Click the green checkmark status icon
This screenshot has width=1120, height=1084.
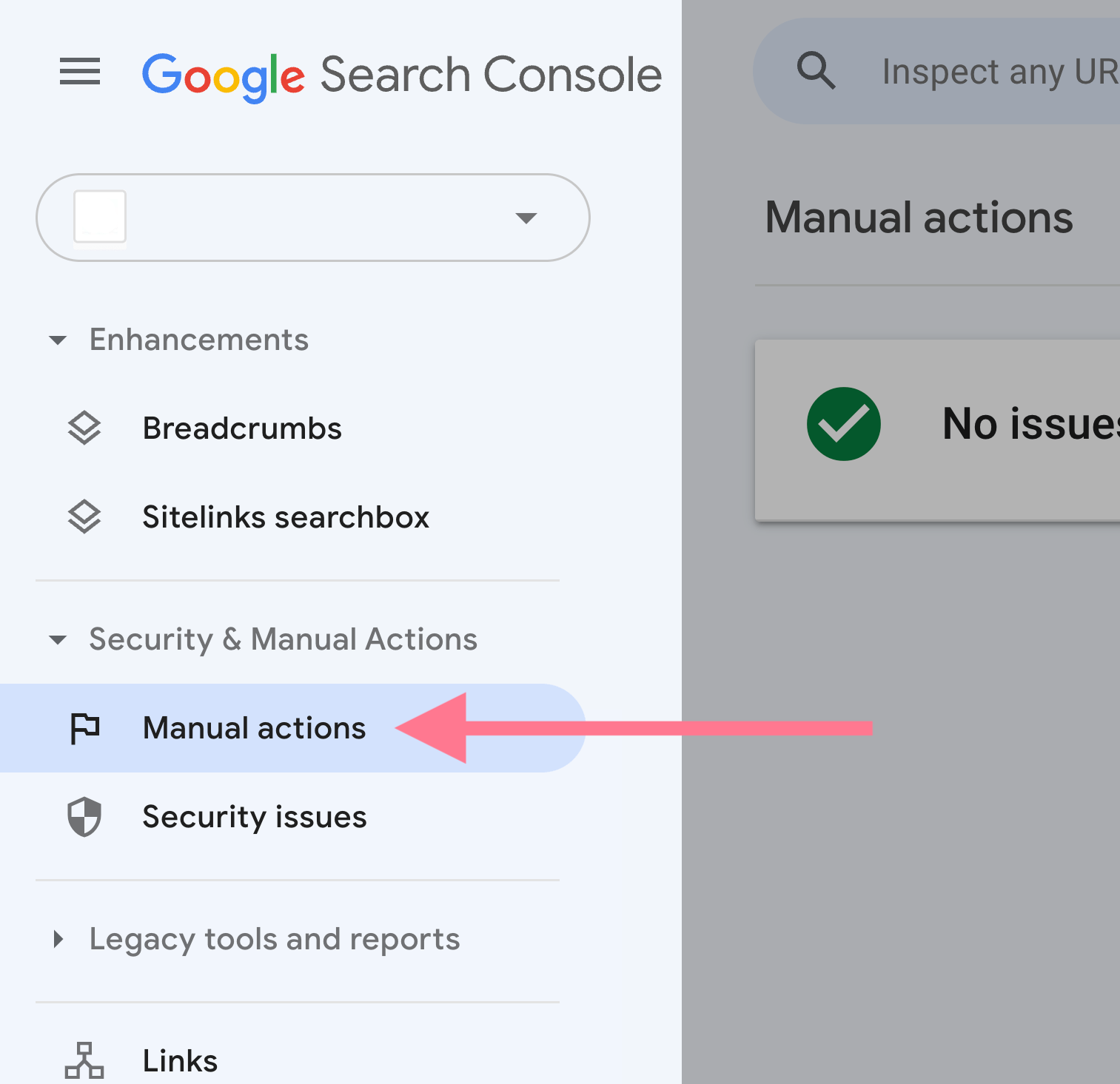844,423
